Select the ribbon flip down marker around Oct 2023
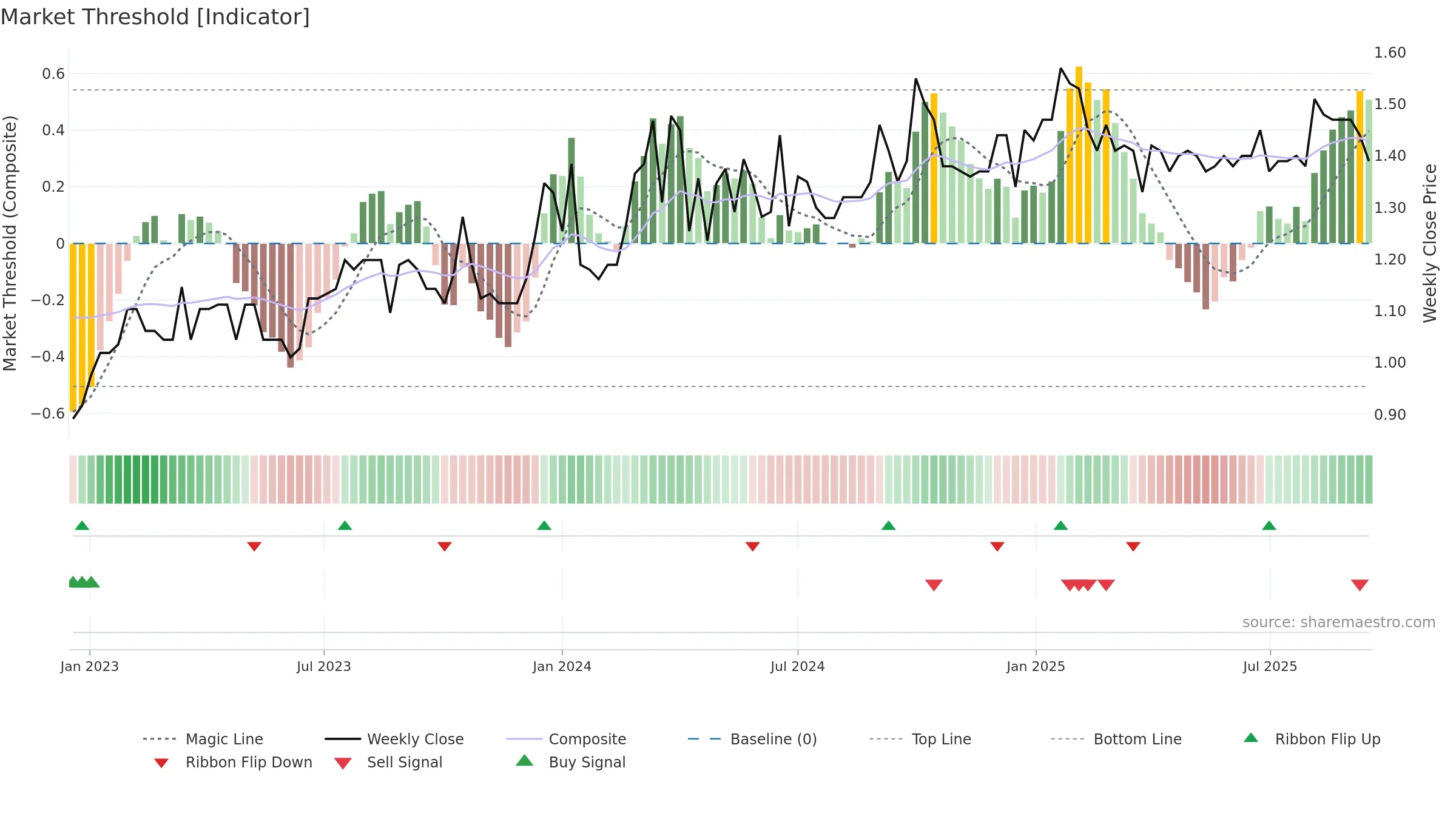 coord(444,547)
